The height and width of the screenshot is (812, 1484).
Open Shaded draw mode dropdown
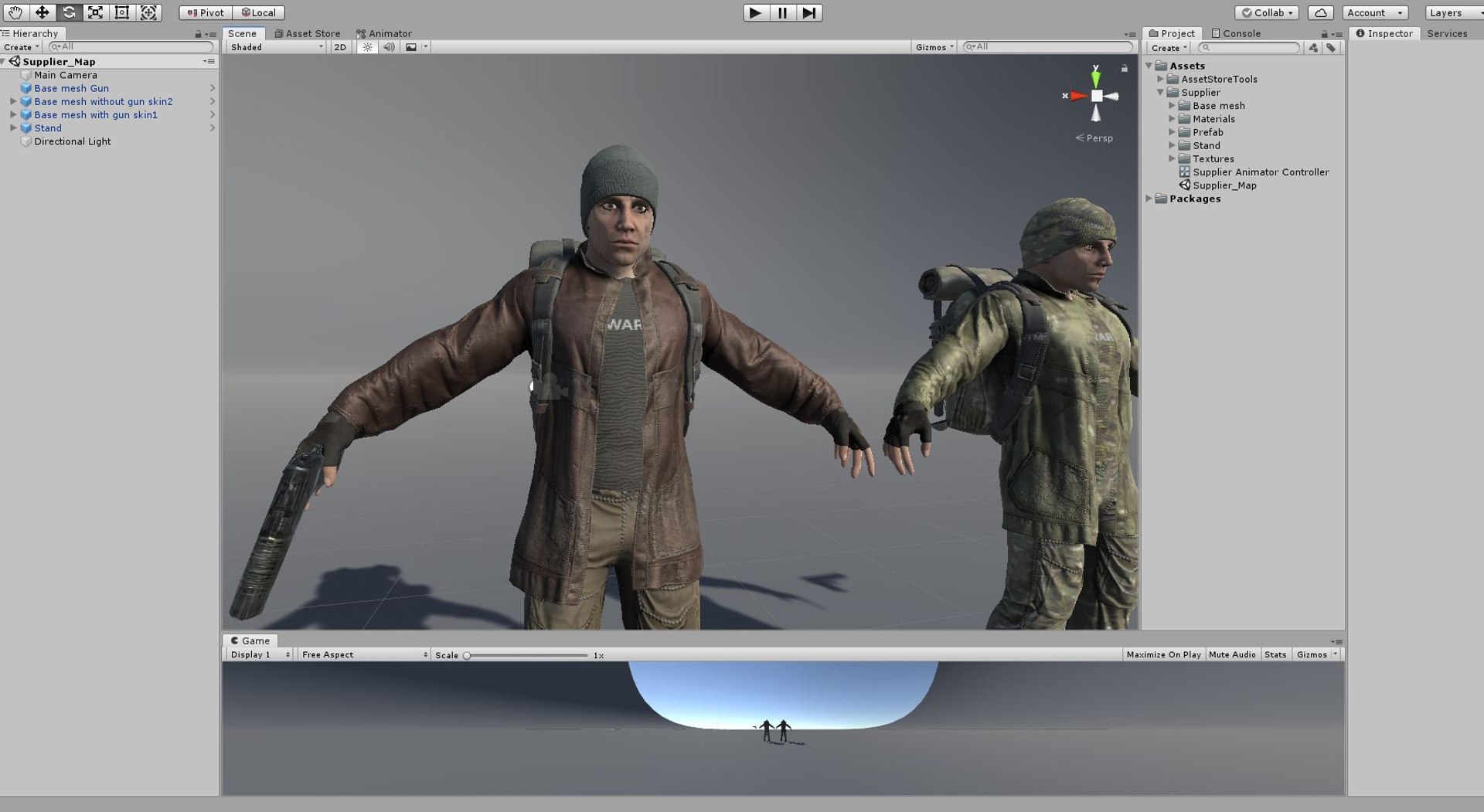(x=277, y=47)
